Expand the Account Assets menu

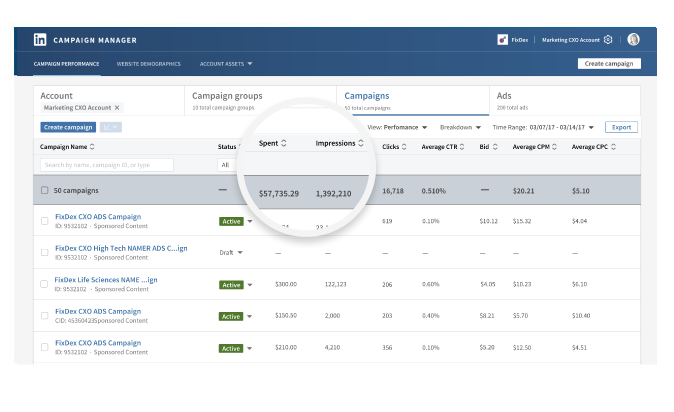226,64
